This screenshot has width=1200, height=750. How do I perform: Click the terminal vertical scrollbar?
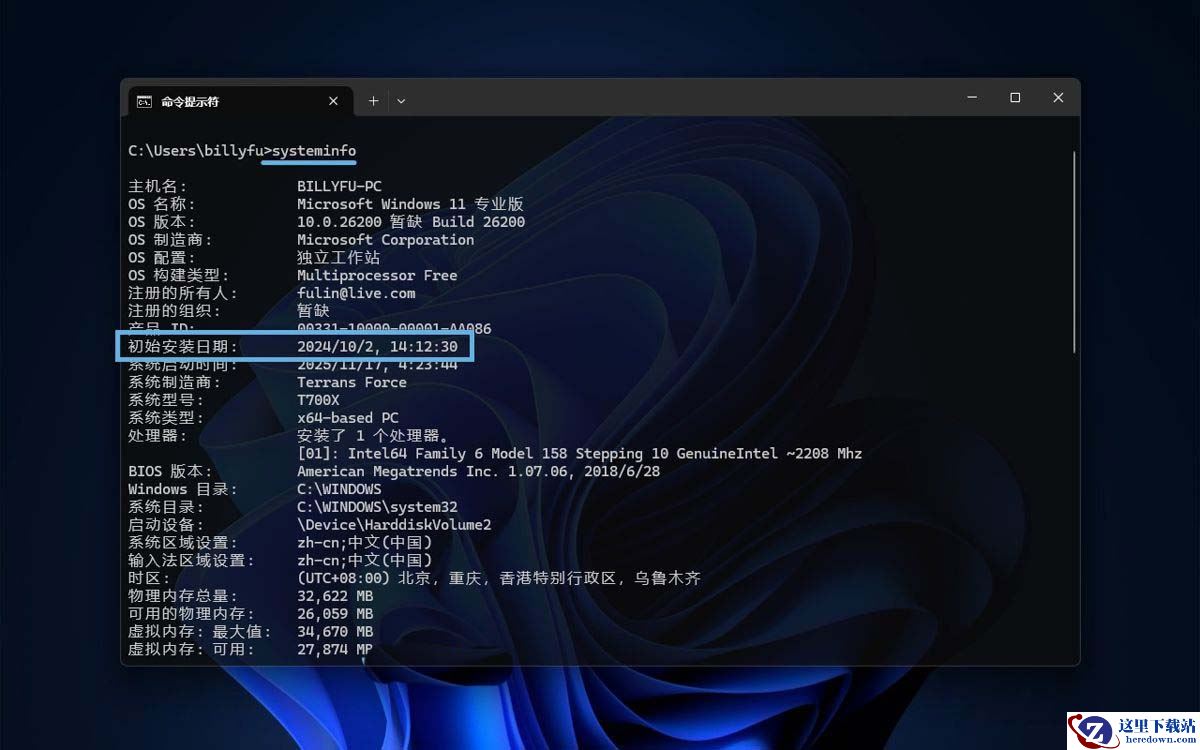click(1075, 250)
